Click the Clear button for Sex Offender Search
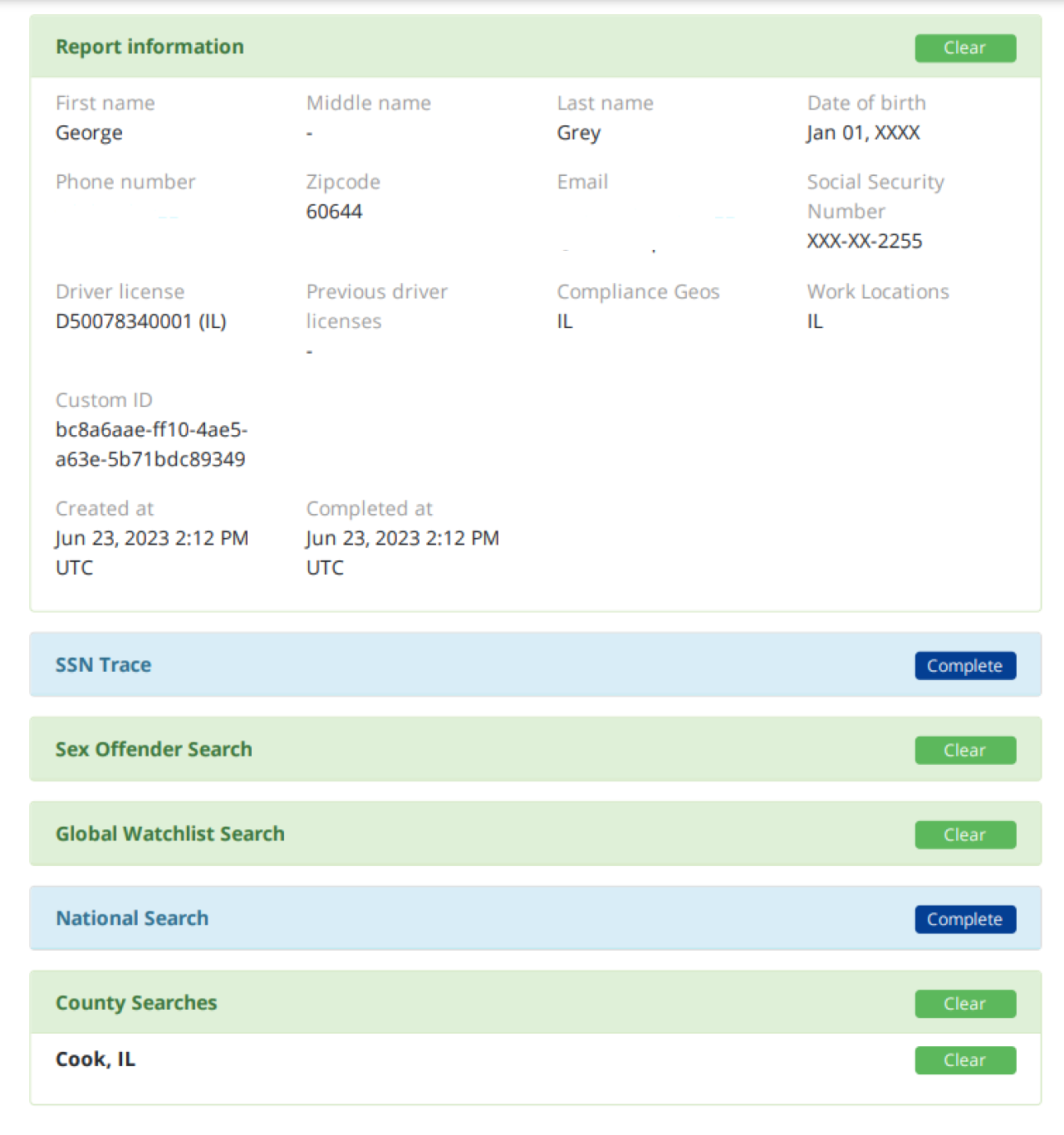The image size is (1064, 1135). (964, 750)
